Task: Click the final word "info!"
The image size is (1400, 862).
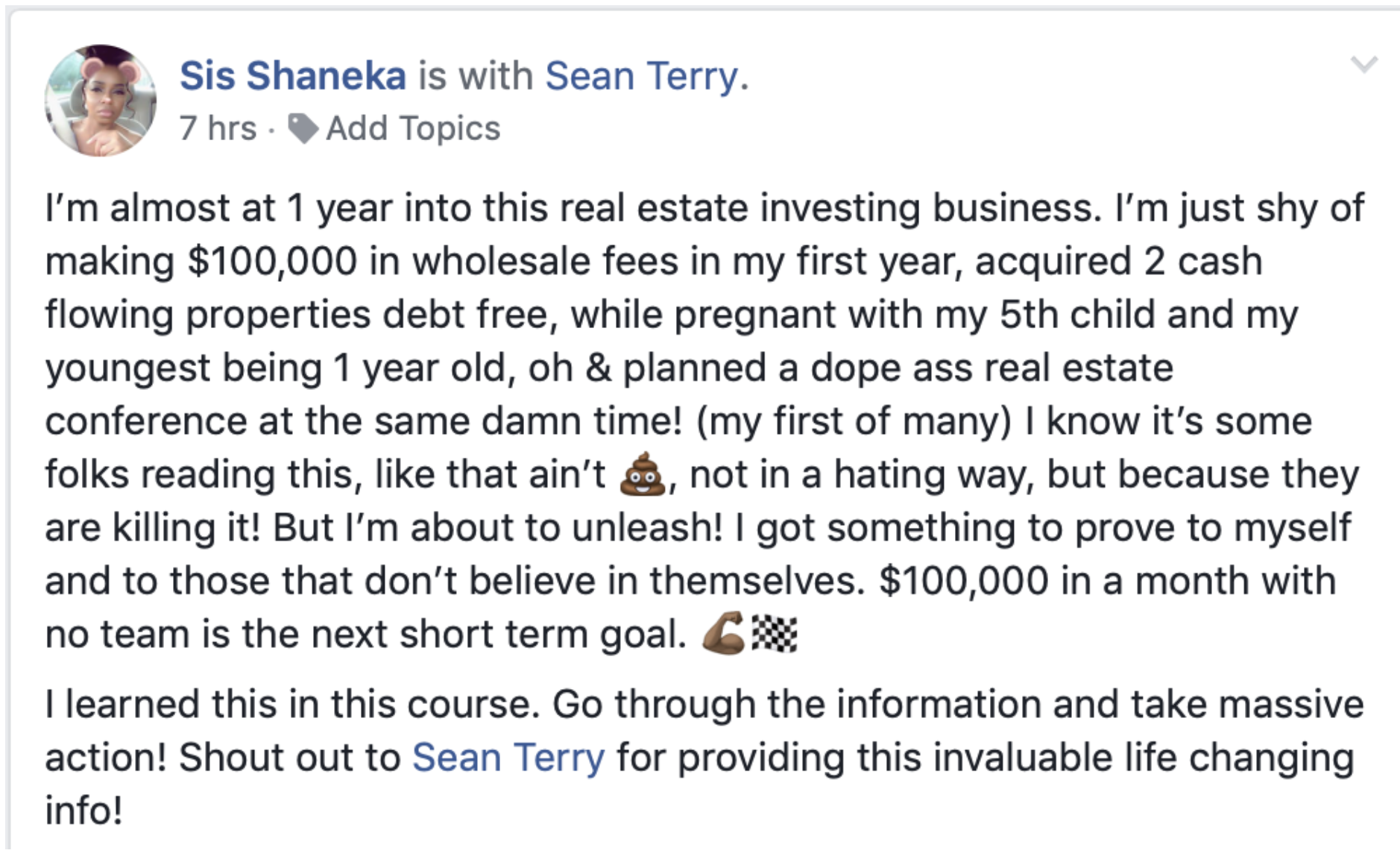Action: click(x=83, y=811)
